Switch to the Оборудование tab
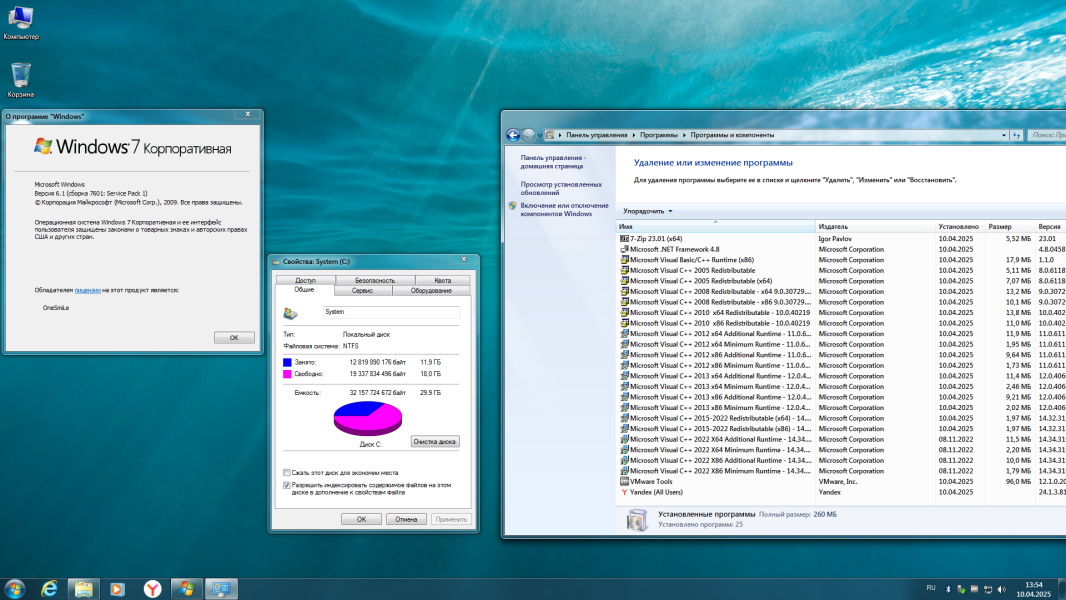Screen dimensions: 1066x600 point(431,290)
